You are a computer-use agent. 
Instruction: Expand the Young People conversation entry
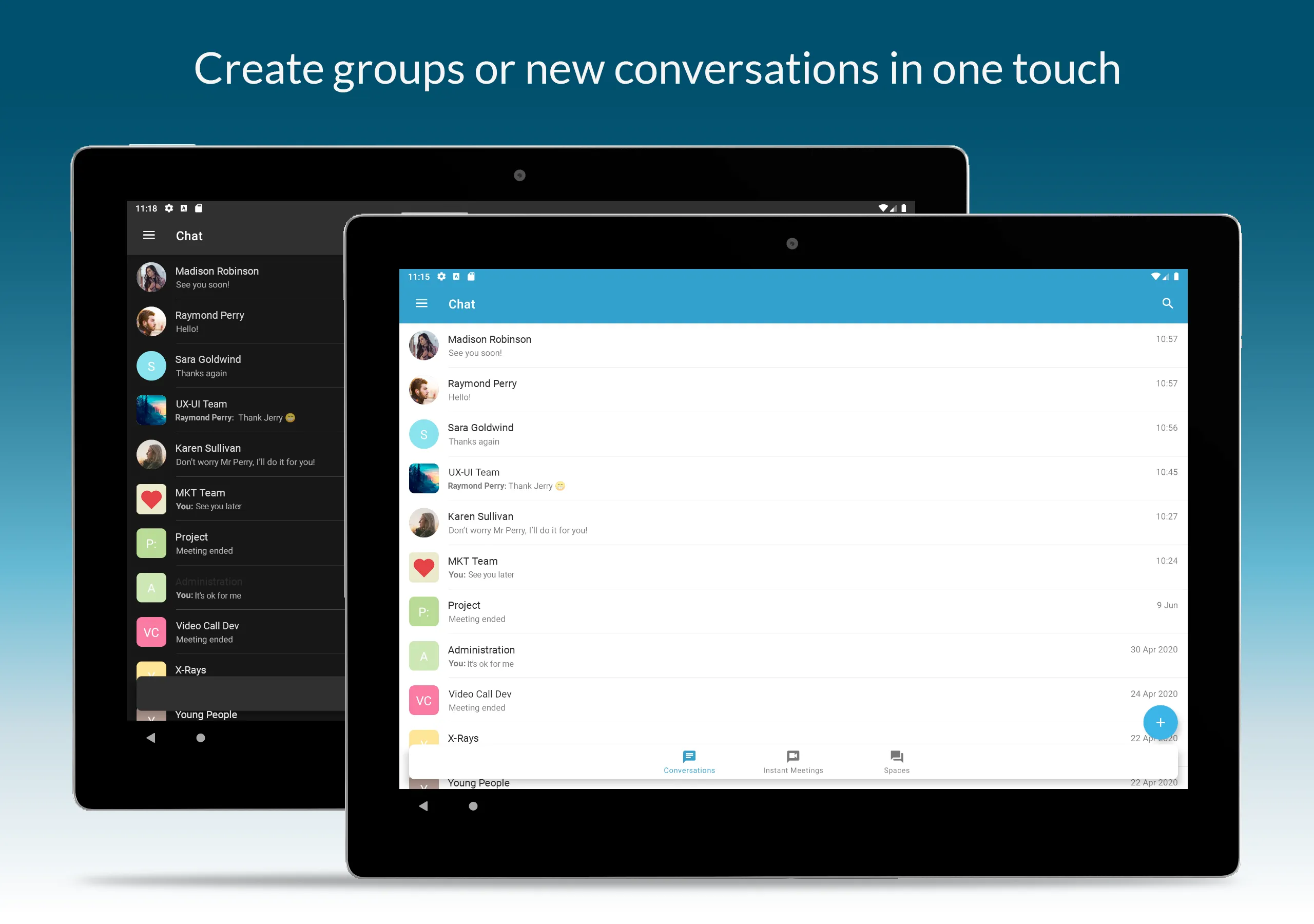pos(790,782)
